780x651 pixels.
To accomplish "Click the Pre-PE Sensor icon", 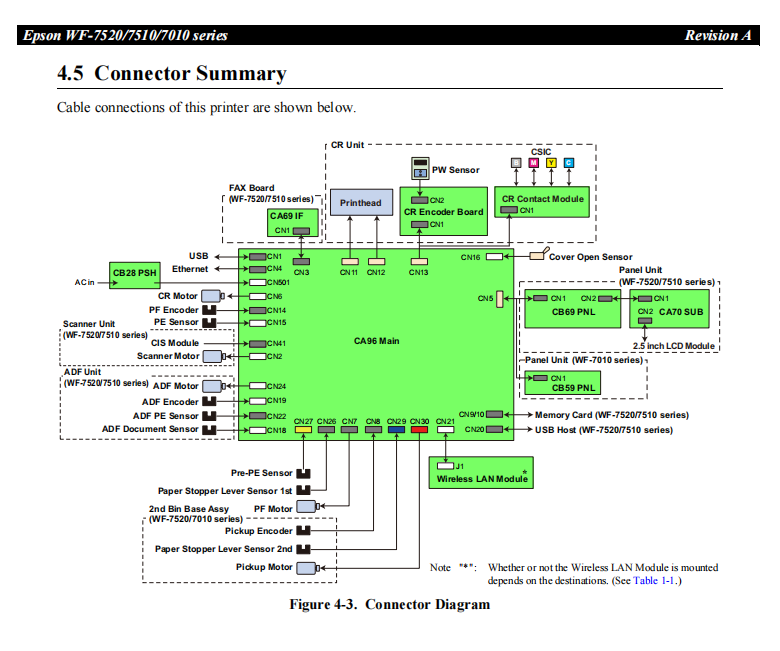I will tap(304, 473).
